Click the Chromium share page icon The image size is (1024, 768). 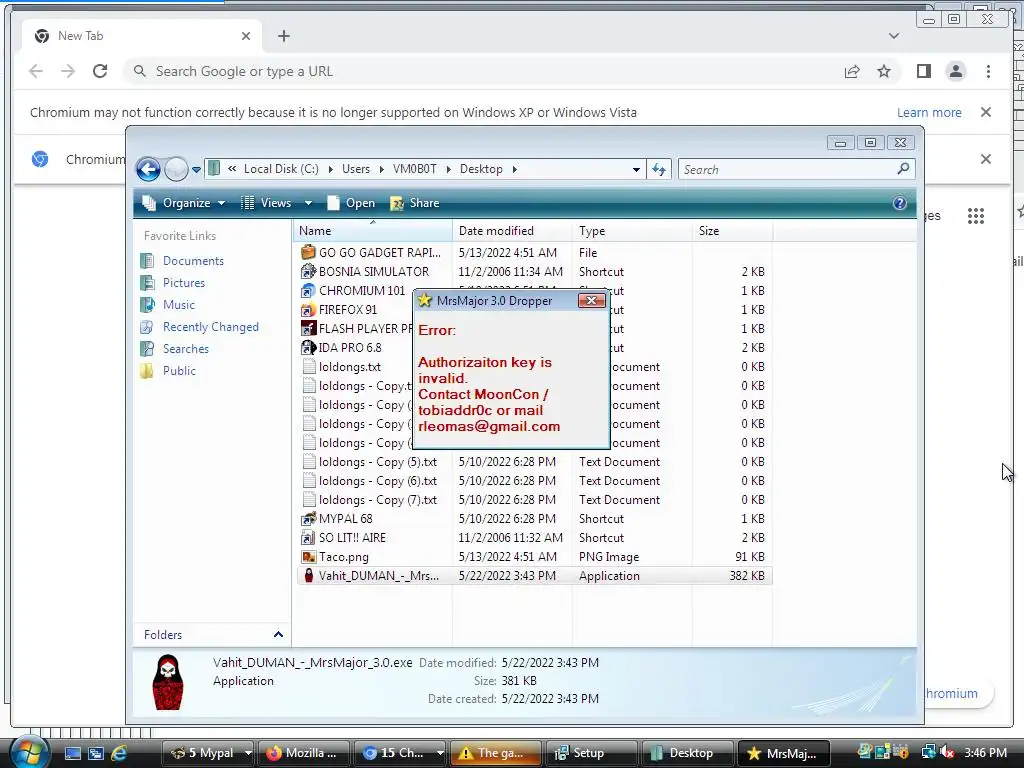coord(852,71)
